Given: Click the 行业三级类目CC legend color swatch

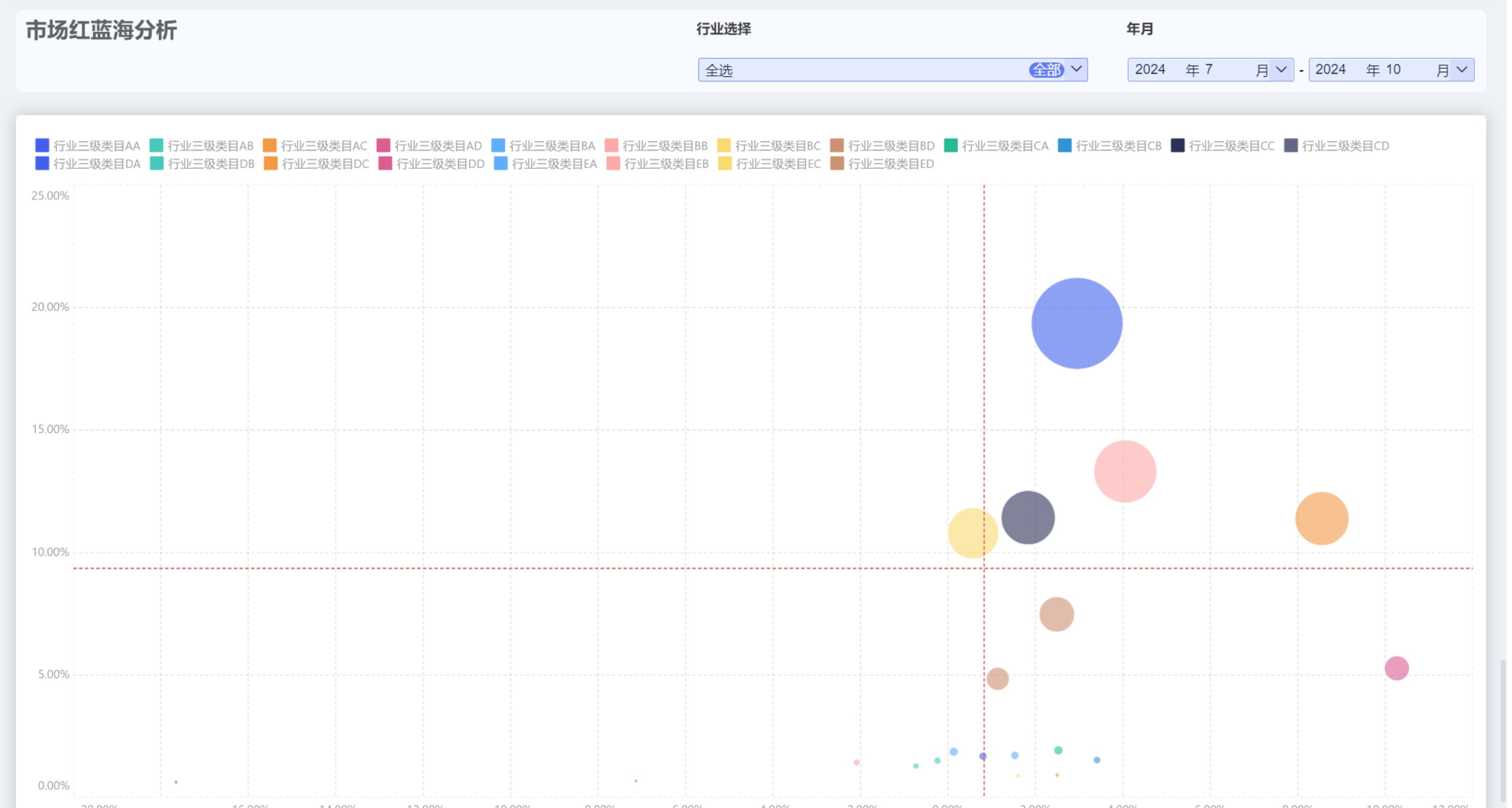Looking at the screenshot, I should point(1177,146).
